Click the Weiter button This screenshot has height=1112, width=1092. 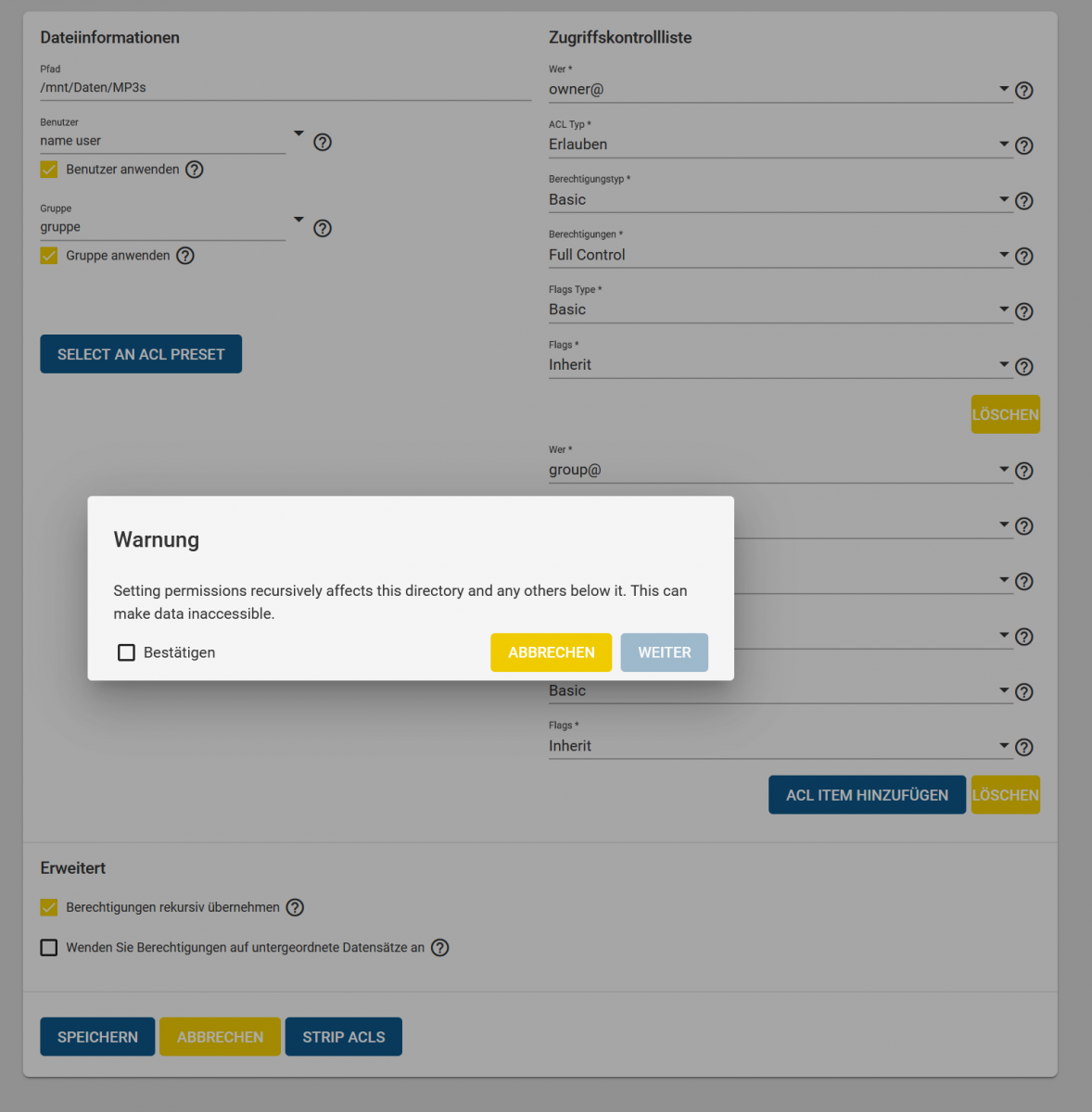coord(664,652)
